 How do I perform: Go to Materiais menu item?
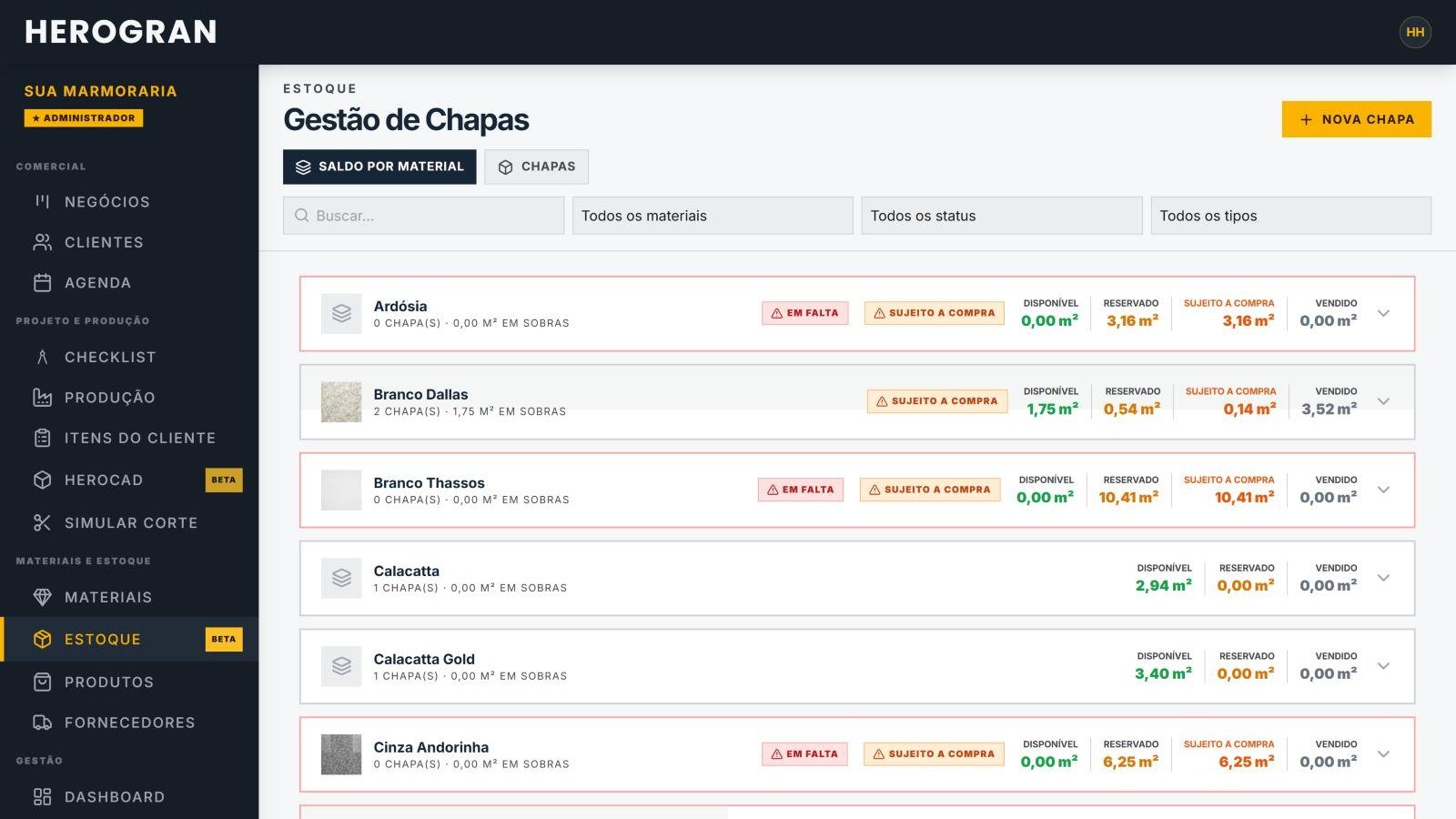(x=129, y=597)
